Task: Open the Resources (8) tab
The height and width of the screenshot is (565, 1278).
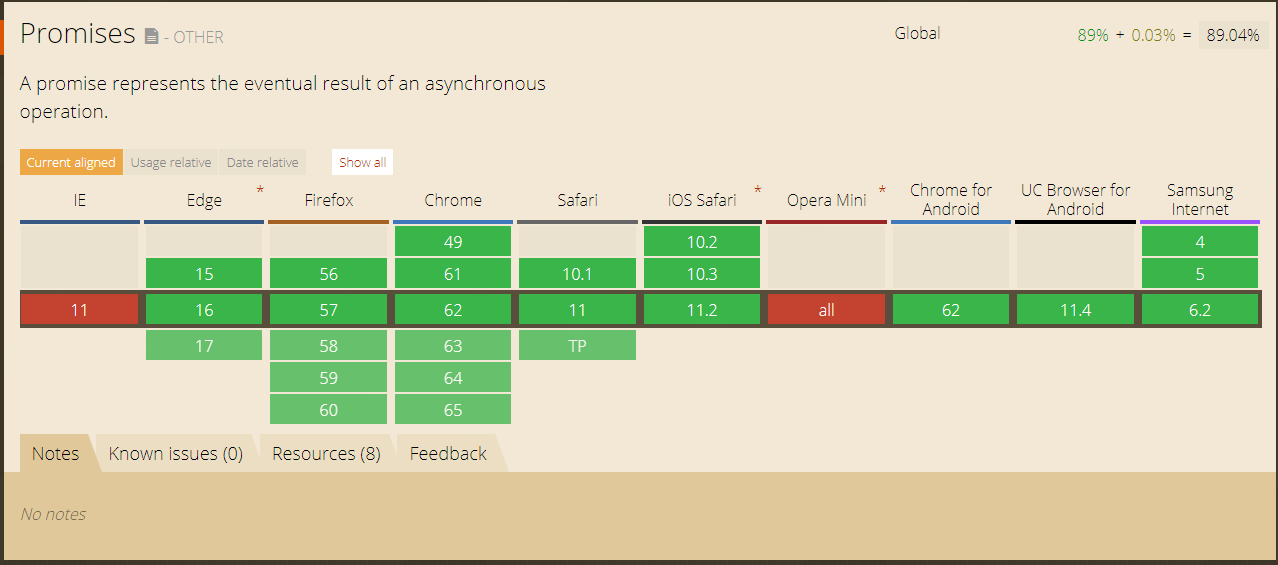Action: (326, 453)
